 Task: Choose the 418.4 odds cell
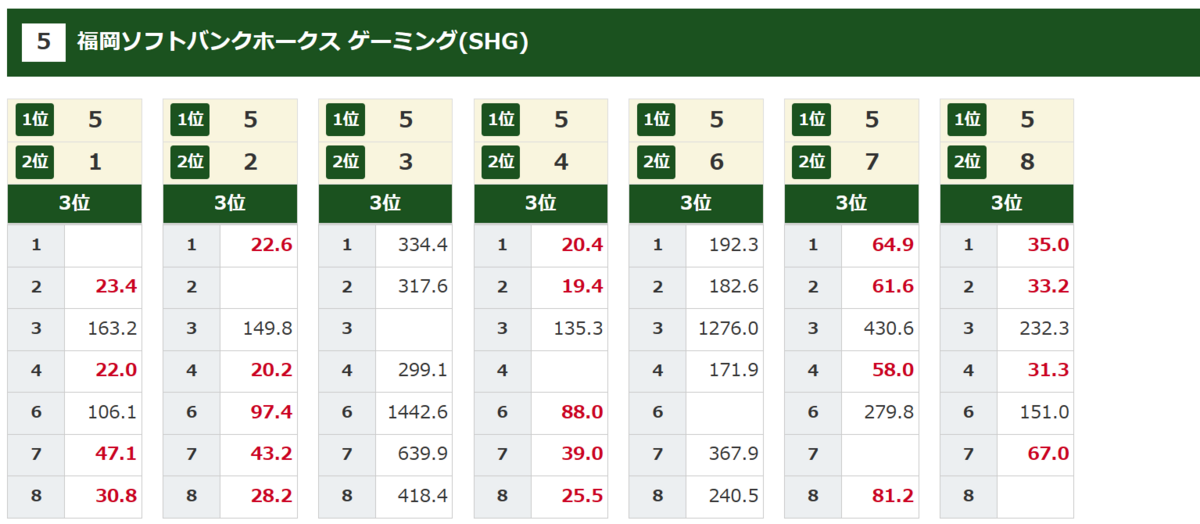point(414,495)
